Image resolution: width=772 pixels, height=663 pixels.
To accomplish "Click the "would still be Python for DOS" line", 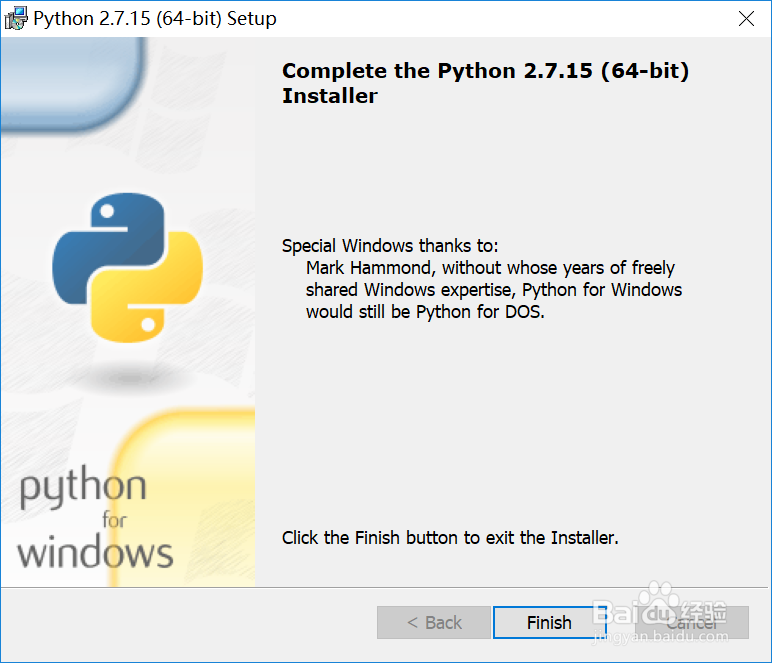I will 425,311.
